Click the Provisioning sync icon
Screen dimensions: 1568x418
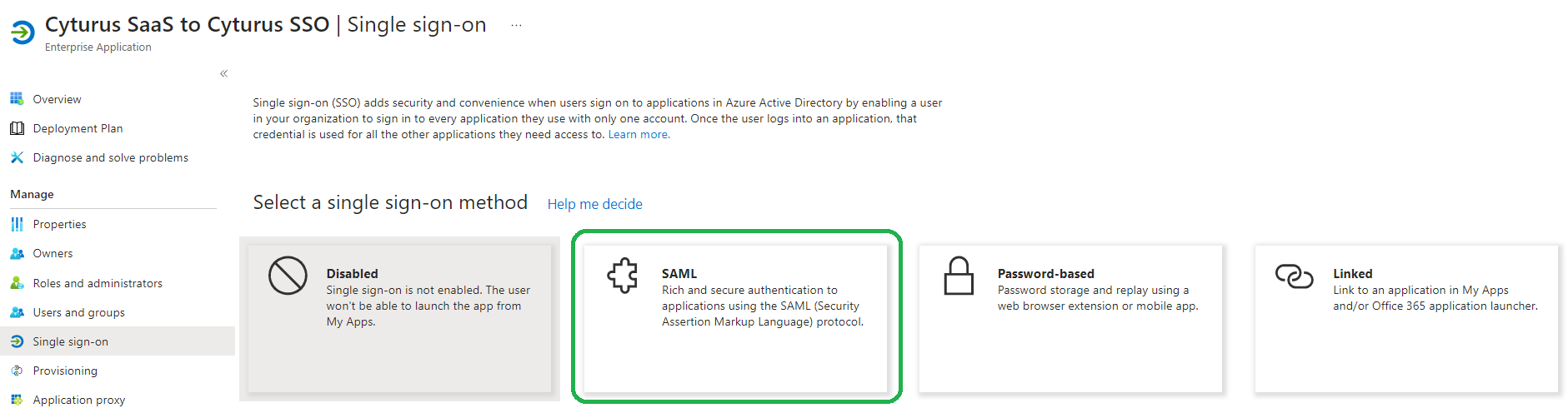[x=17, y=371]
